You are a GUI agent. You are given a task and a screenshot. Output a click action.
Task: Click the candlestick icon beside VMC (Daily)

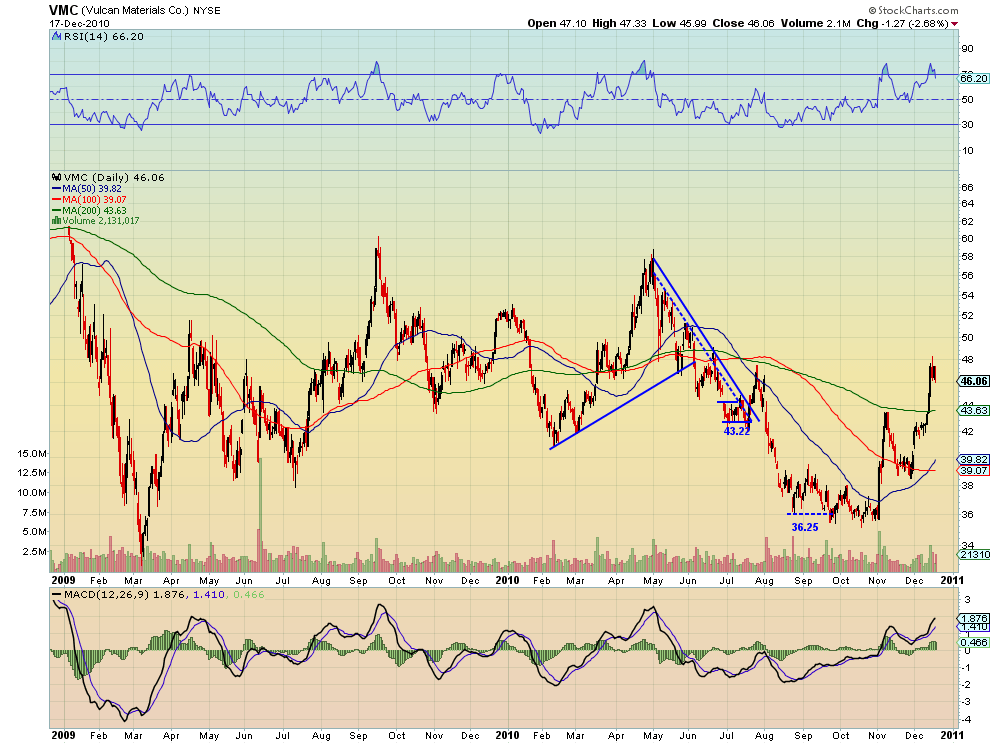57,177
